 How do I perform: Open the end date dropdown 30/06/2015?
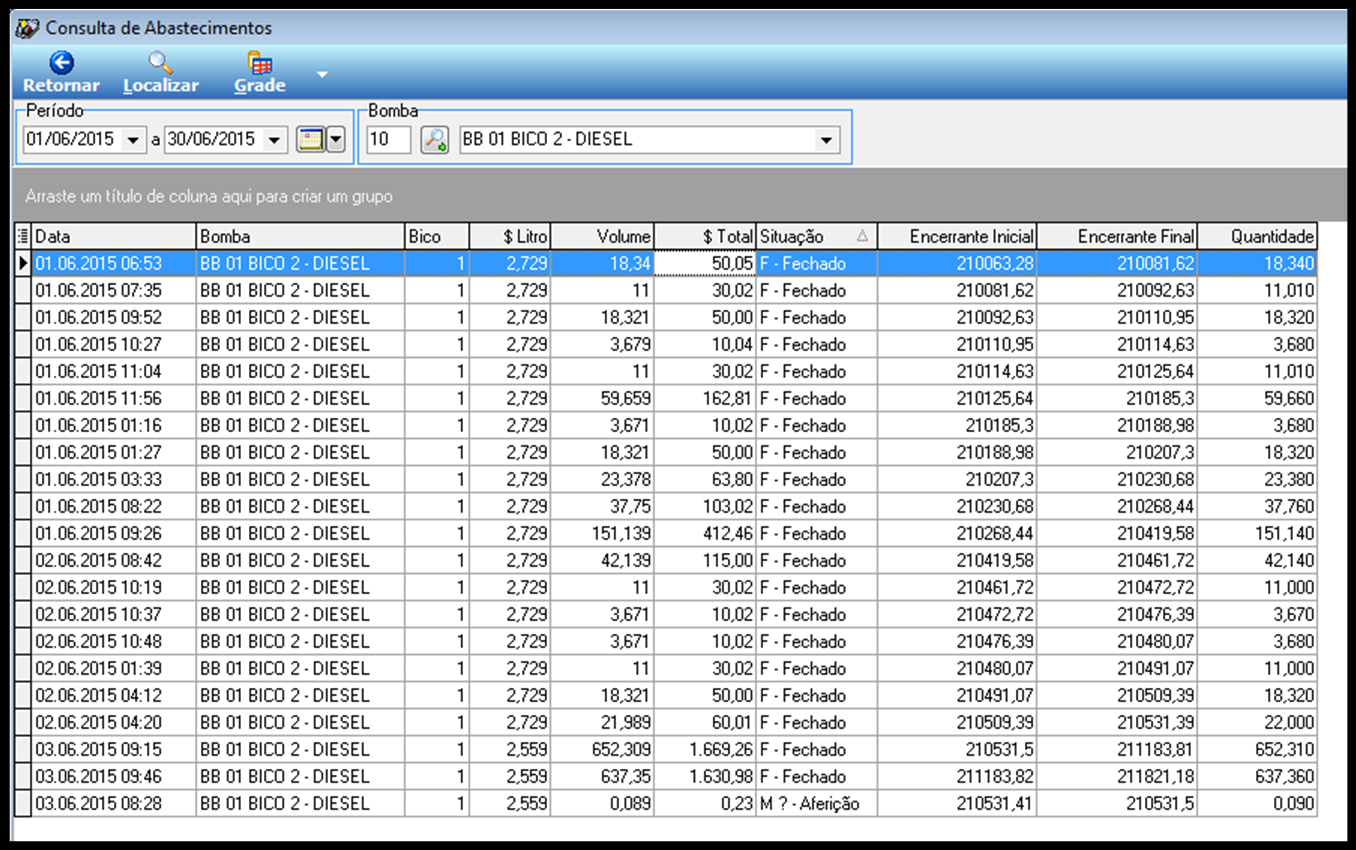[275, 140]
